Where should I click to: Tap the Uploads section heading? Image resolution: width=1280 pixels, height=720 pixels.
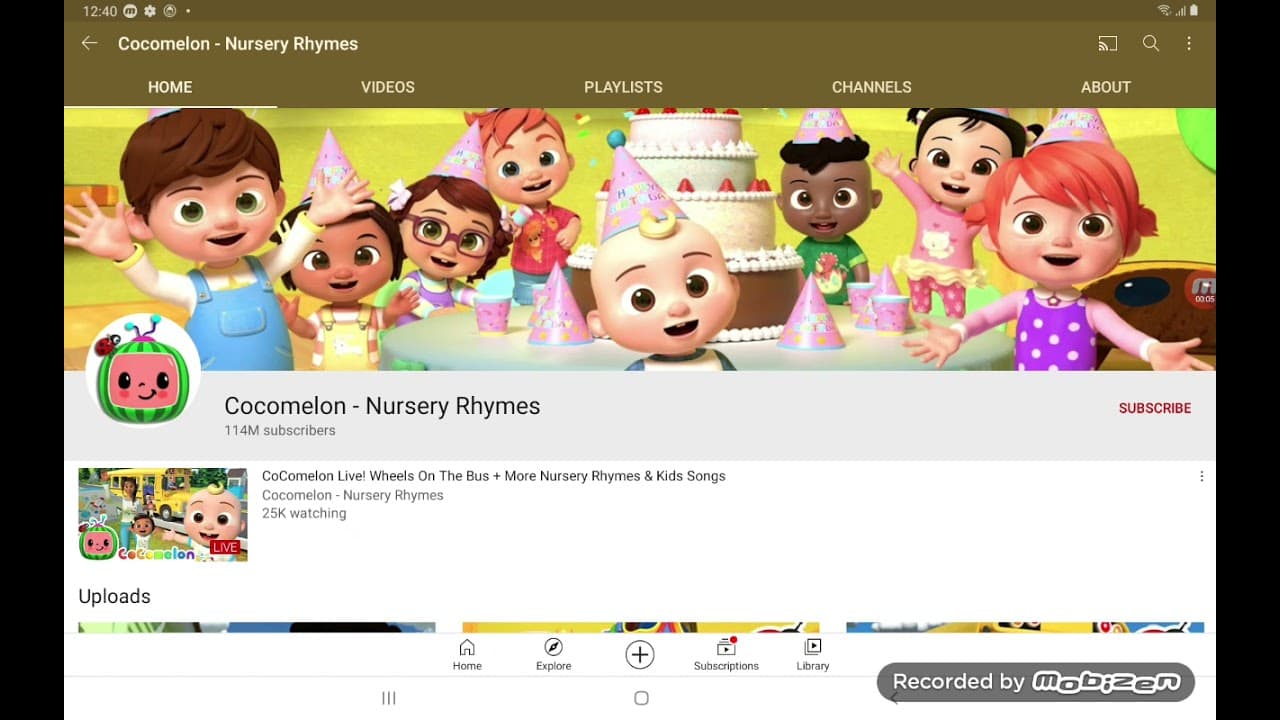[115, 596]
